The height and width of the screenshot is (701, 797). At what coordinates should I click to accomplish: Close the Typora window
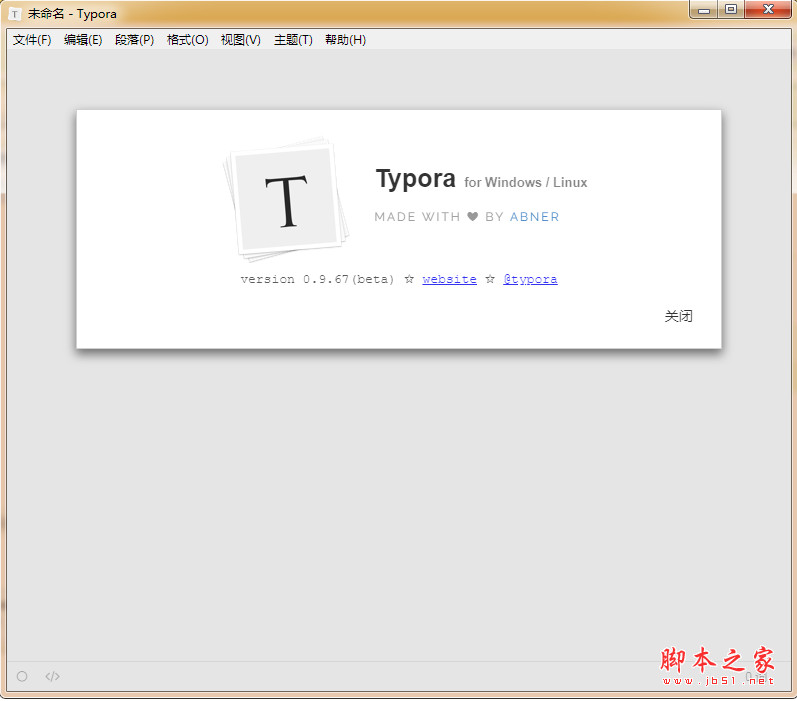pos(768,10)
